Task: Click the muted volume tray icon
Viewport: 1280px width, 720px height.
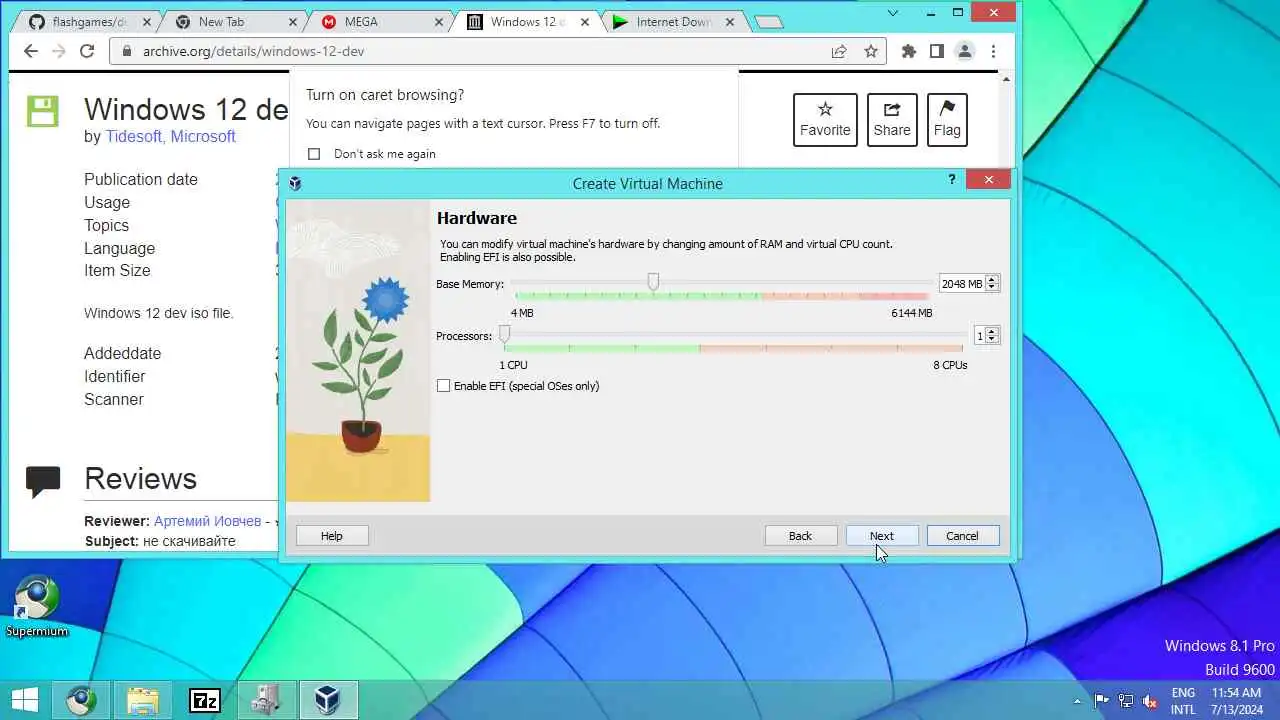Action: point(1150,701)
